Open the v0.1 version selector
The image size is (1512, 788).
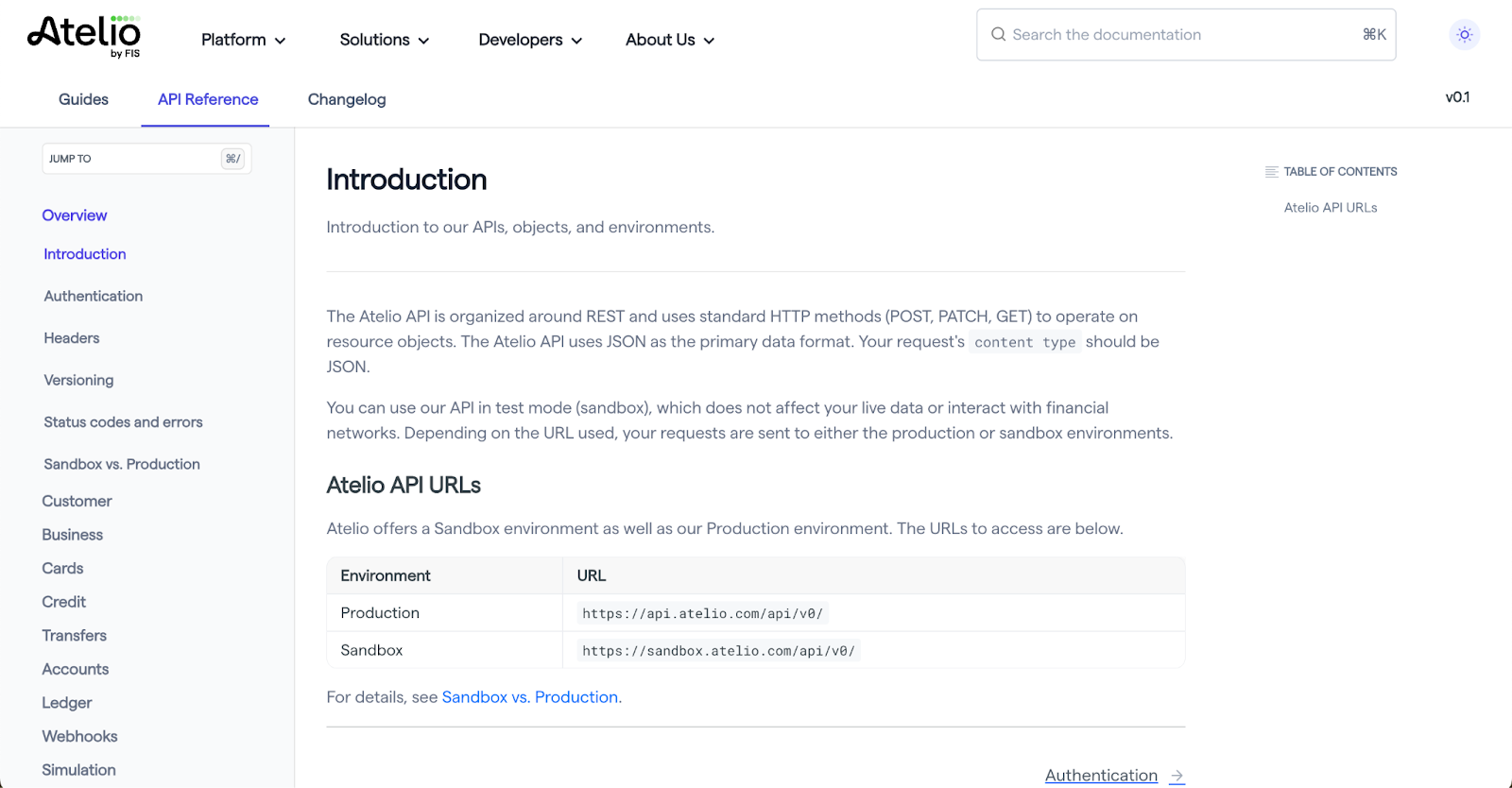coord(1457,97)
